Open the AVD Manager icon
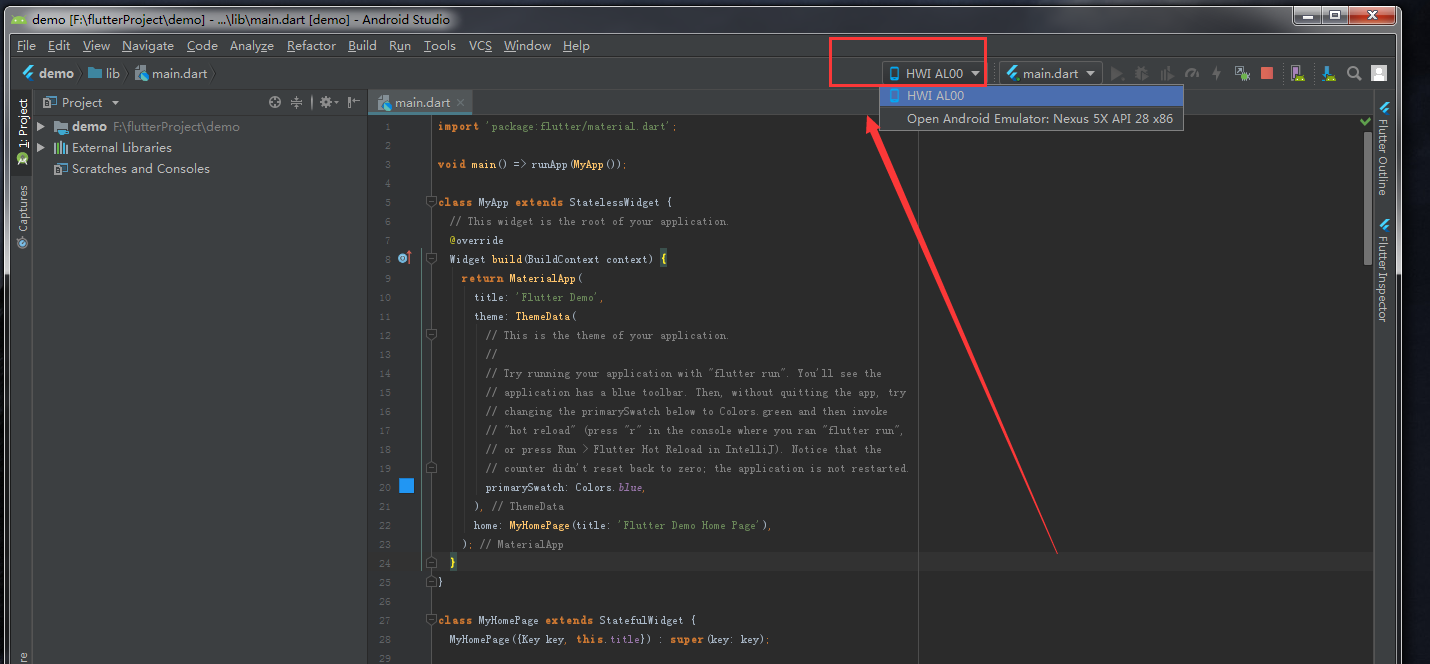 coord(1297,73)
